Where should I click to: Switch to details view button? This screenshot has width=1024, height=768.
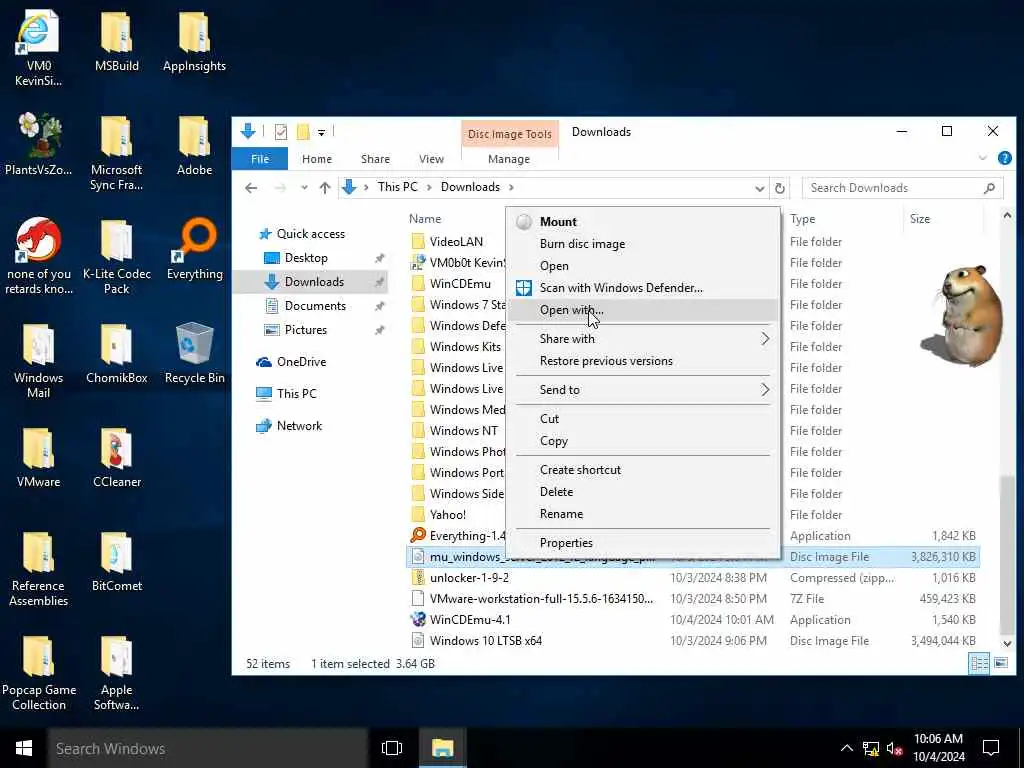980,664
